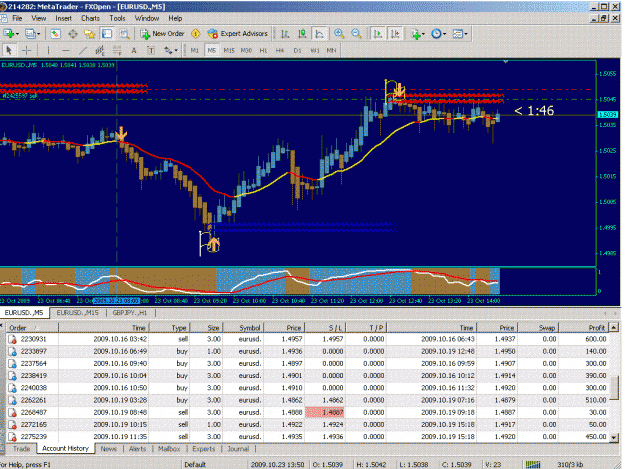Click the Profit column header
The image size is (625, 469).
click(583, 328)
